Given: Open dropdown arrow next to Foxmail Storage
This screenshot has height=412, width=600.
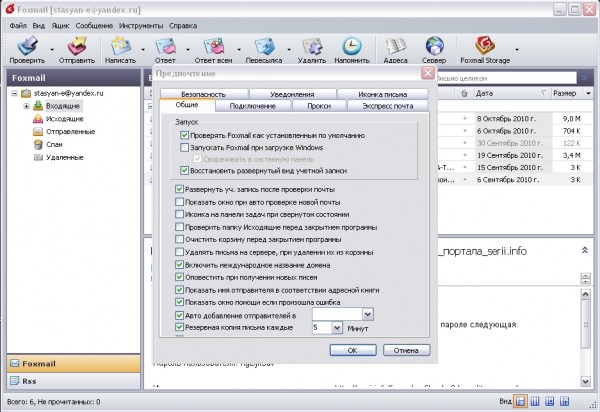Looking at the screenshot, I should coord(517,49).
